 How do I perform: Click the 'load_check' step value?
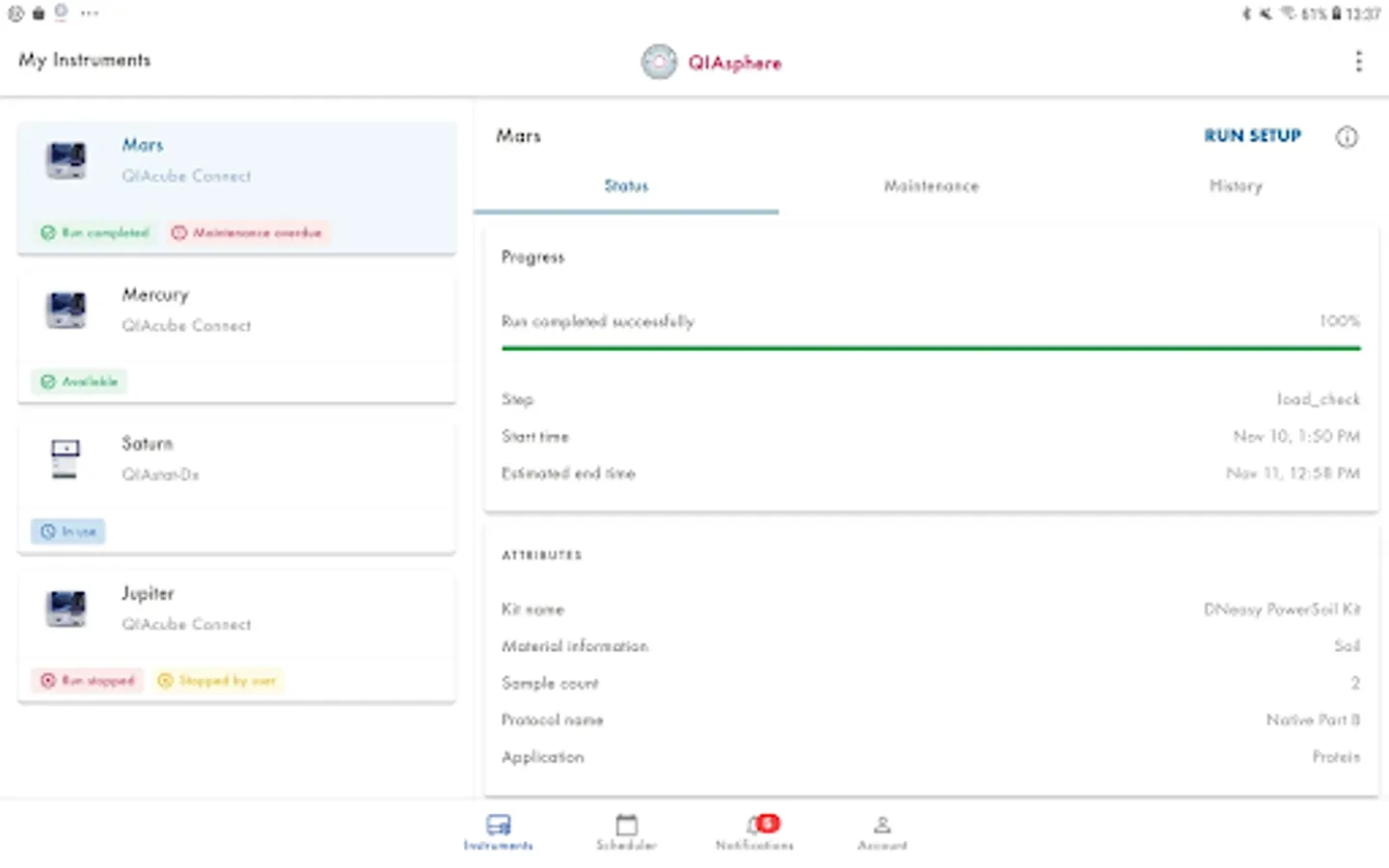pyautogui.click(x=1318, y=399)
